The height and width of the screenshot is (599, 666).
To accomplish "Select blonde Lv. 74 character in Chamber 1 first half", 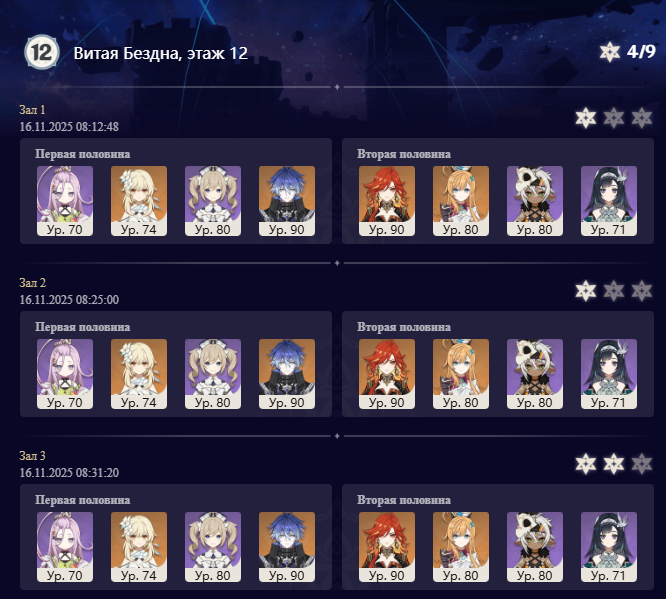I will coord(139,201).
